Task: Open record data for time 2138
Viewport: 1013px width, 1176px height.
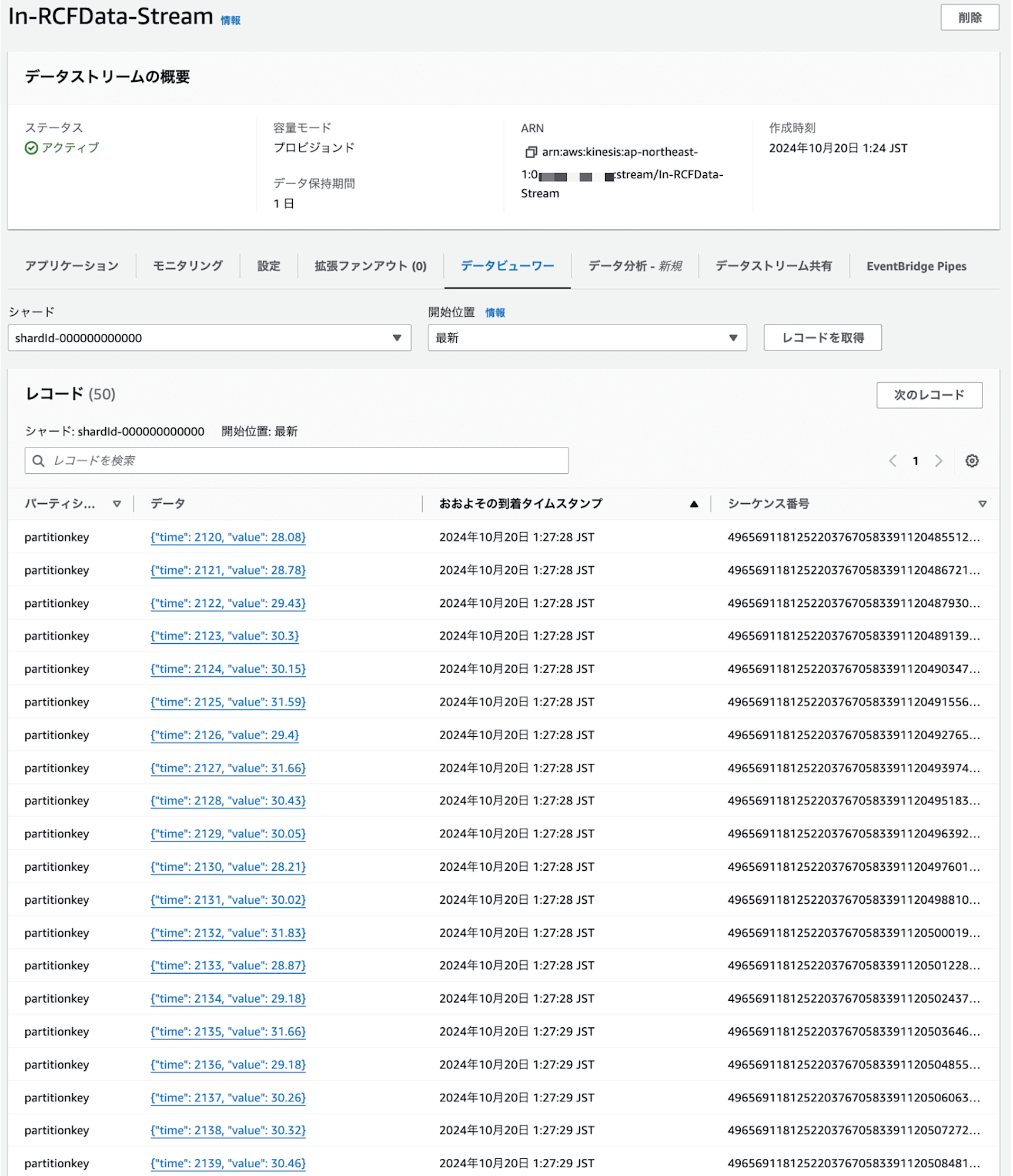Action: tap(228, 1131)
